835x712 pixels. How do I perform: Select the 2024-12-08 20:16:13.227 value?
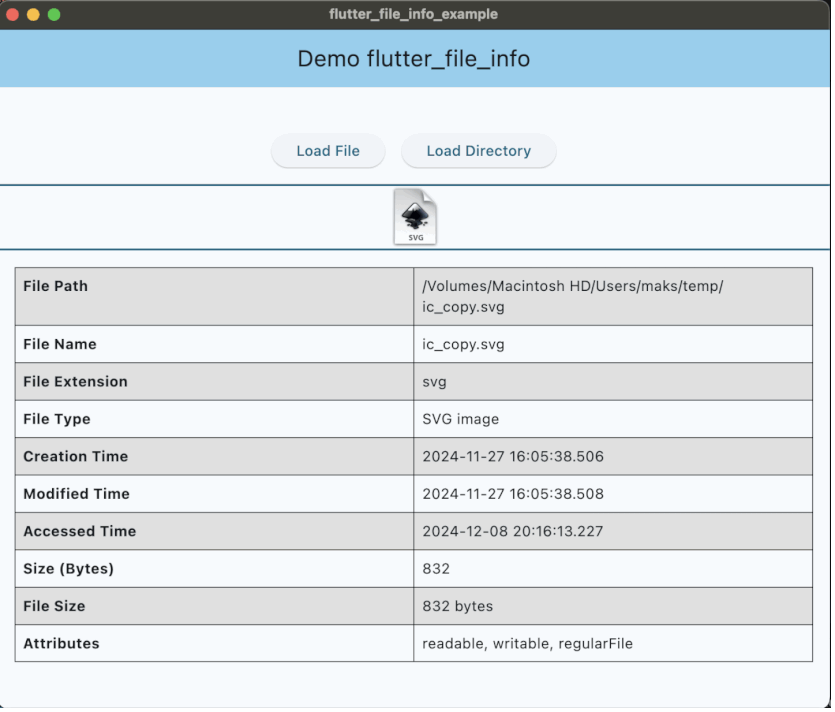point(515,533)
